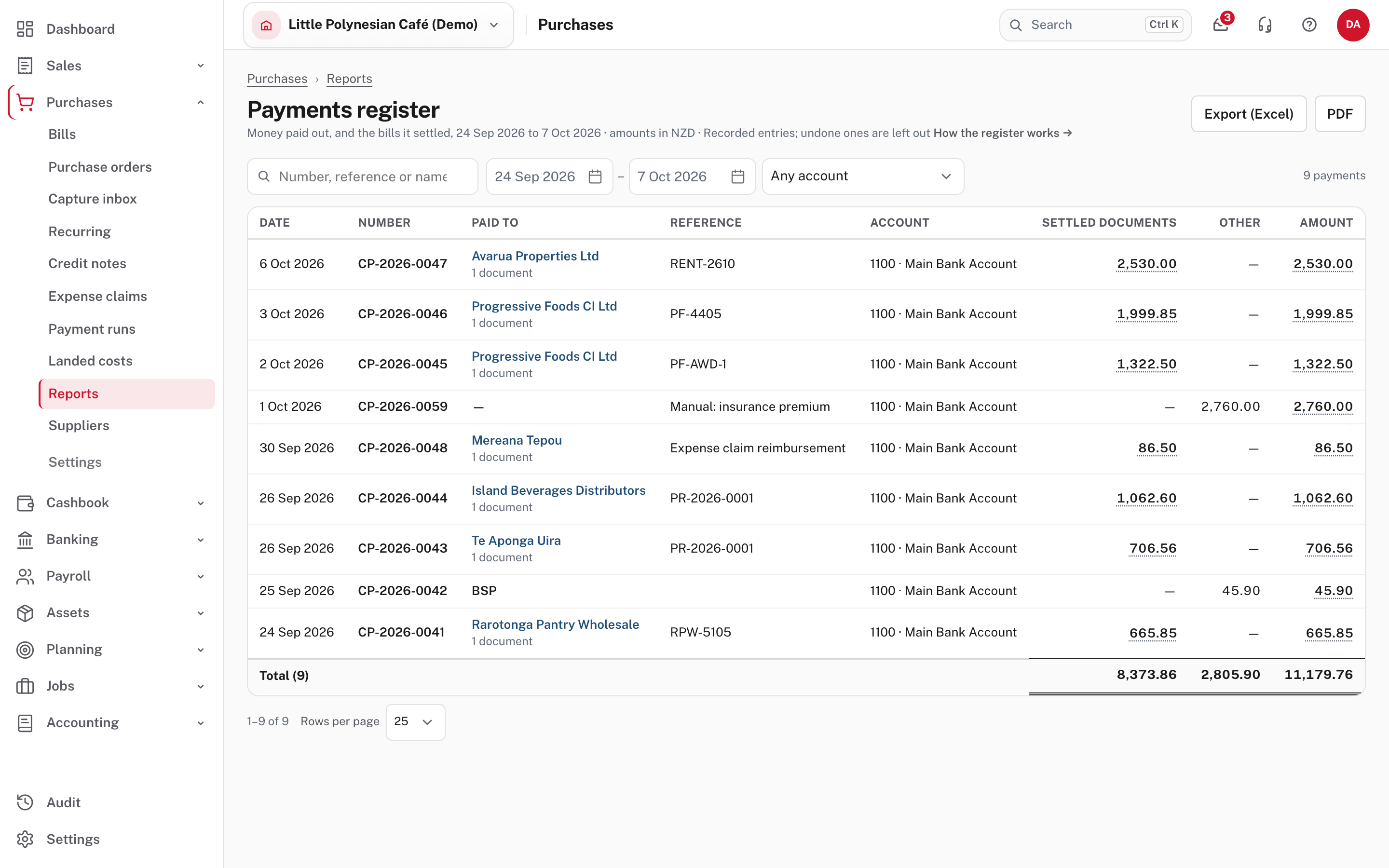Screen dimensions: 1389x868
Task: Go to Payment runs submenu
Action: click(92, 329)
